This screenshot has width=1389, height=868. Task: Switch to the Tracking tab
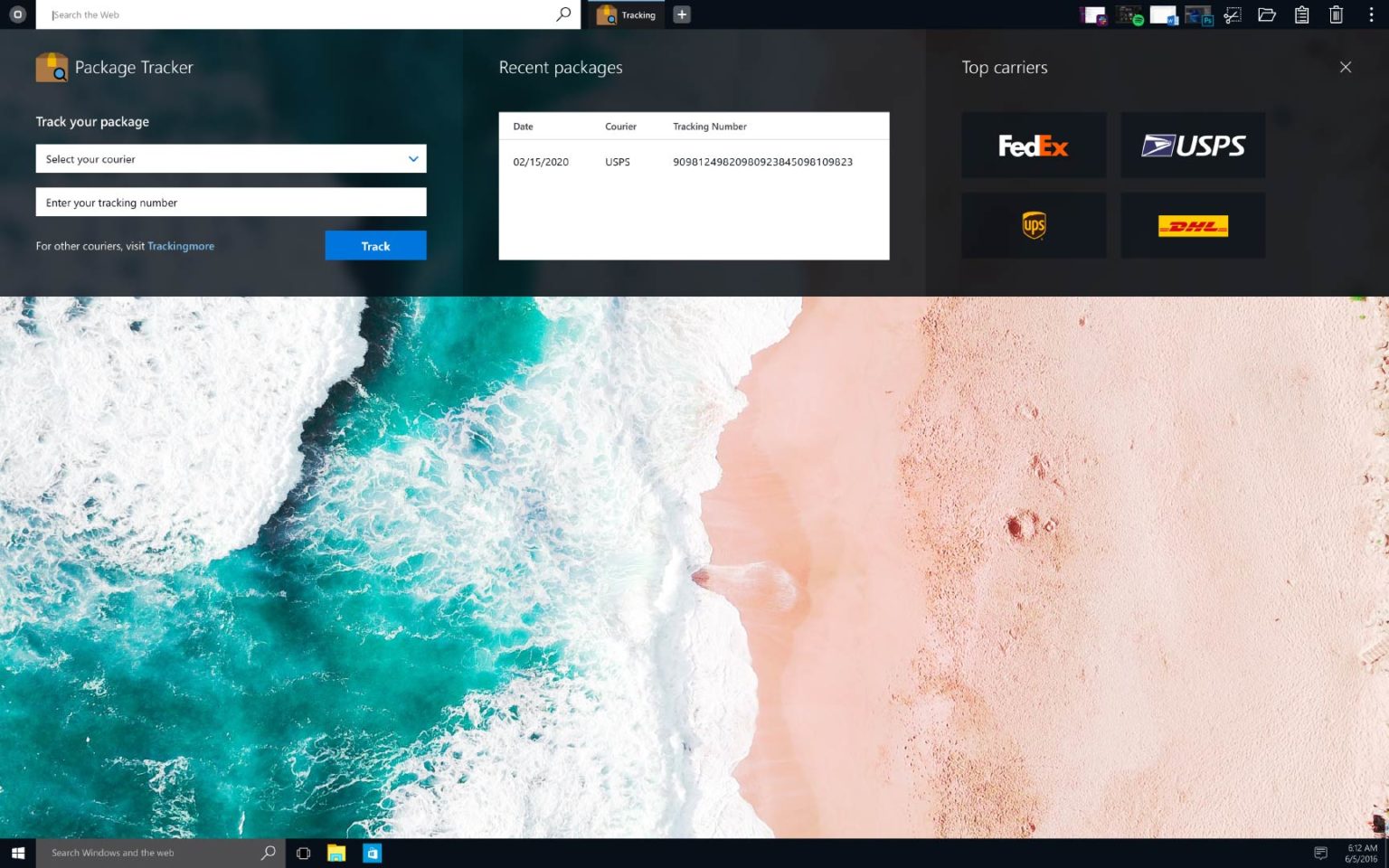point(627,15)
